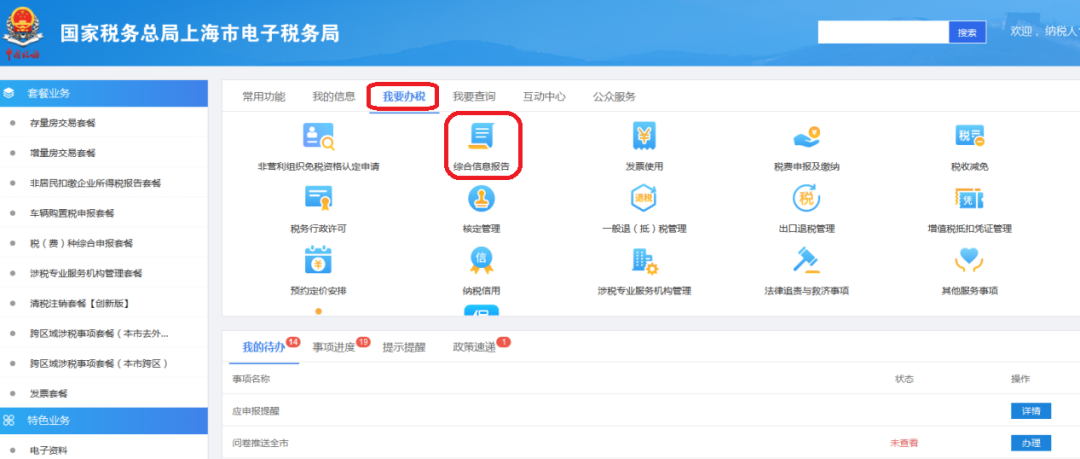Open 清税注销套餐【创新版】
This screenshot has height=459, width=1080.
tap(80, 303)
